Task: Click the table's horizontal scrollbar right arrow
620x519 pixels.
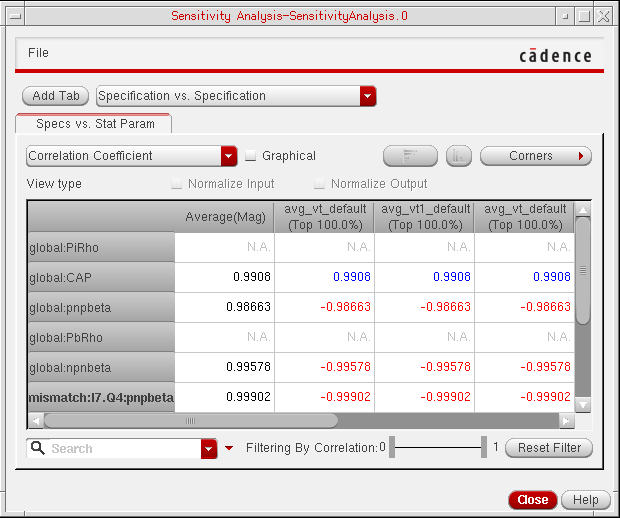Action: pyautogui.click(x=566, y=421)
